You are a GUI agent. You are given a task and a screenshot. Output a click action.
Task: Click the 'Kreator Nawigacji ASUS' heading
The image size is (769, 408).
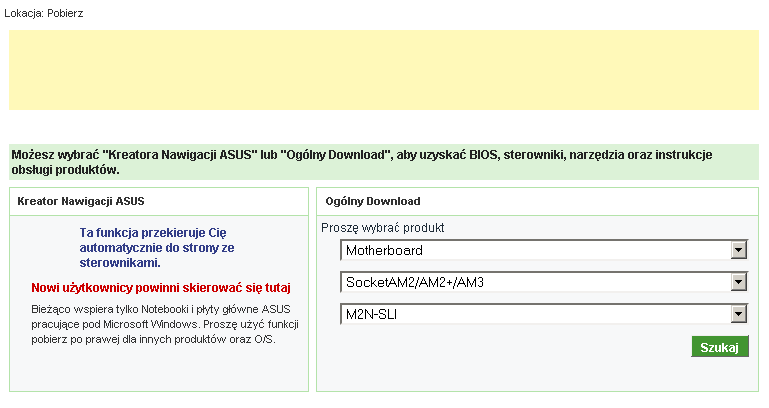click(x=81, y=201)
